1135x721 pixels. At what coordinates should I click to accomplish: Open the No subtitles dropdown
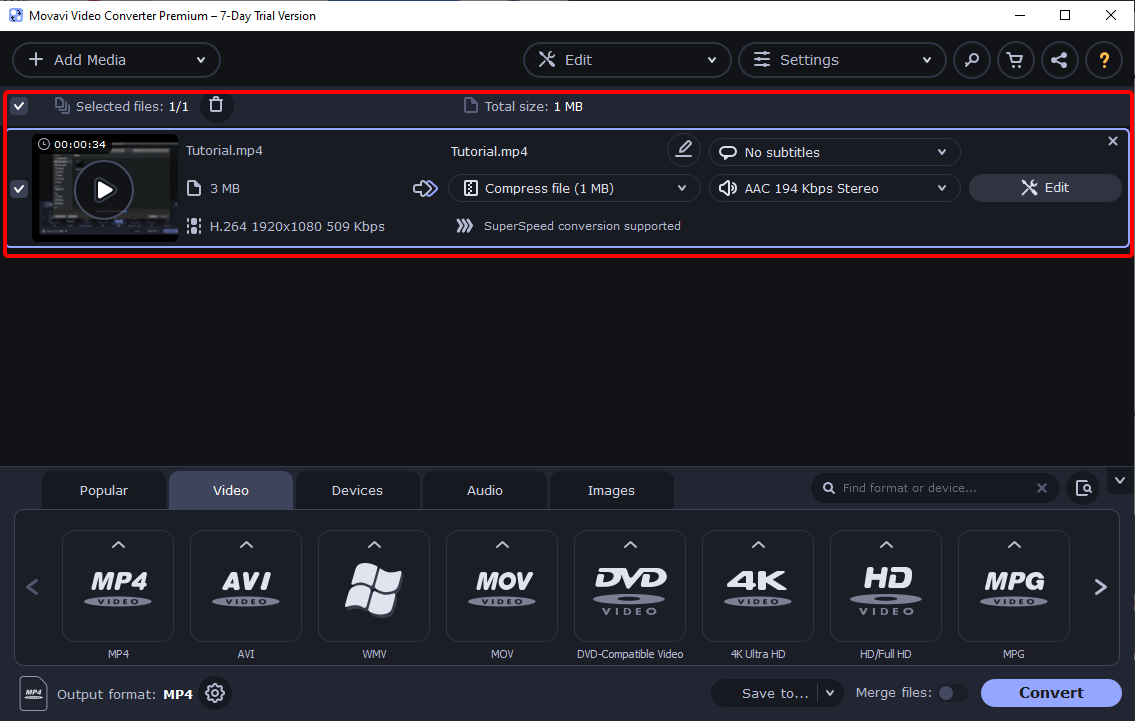pyautogui.click(x=834, y=152)
